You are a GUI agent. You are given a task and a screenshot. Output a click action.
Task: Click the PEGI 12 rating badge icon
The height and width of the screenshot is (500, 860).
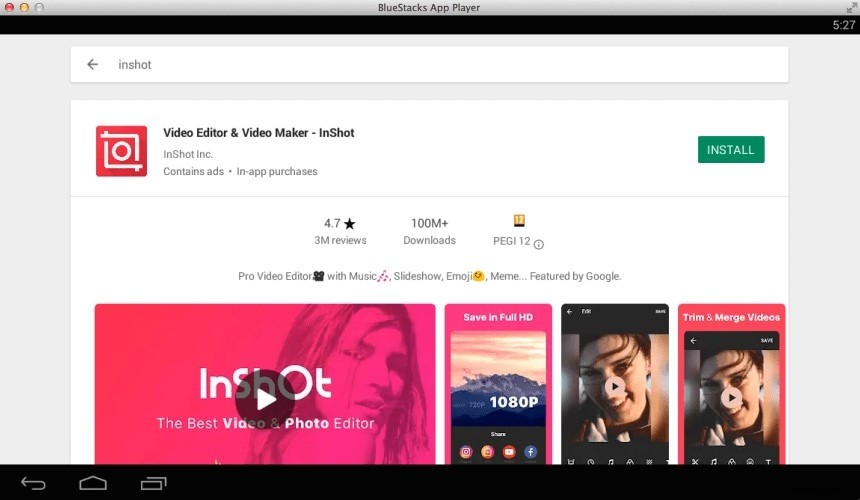click(x=519, y=220)
